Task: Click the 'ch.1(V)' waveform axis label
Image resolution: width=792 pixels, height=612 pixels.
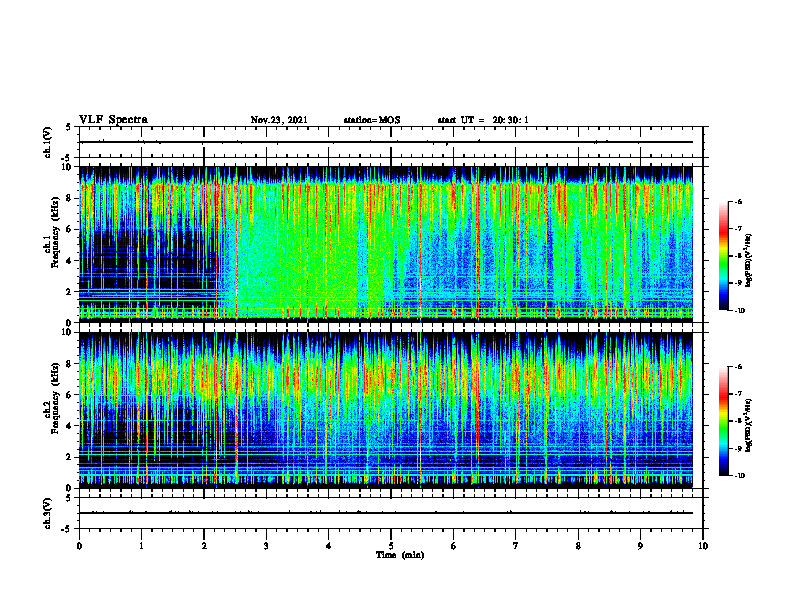Action: click(48, 142)
